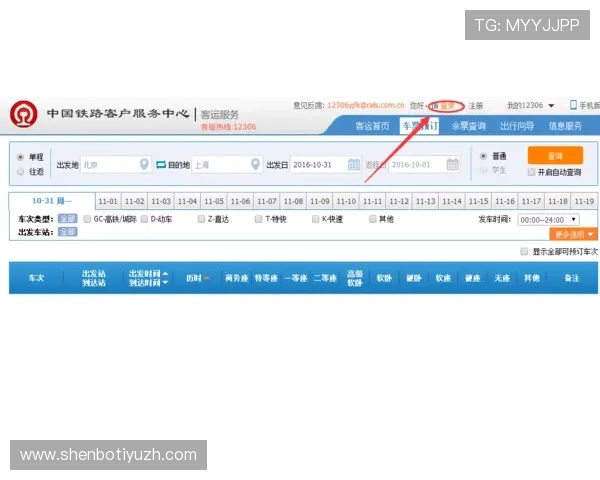
Task: Click the 出发日 2016-10-31 date field
Action: pyautogui.click(x=326, y=165)
